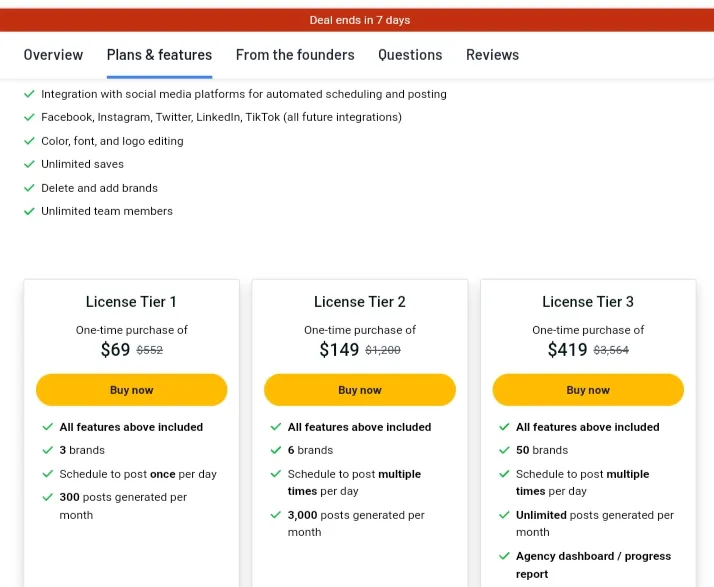Click the Deal ends in 7 days banner

[359, 20]
